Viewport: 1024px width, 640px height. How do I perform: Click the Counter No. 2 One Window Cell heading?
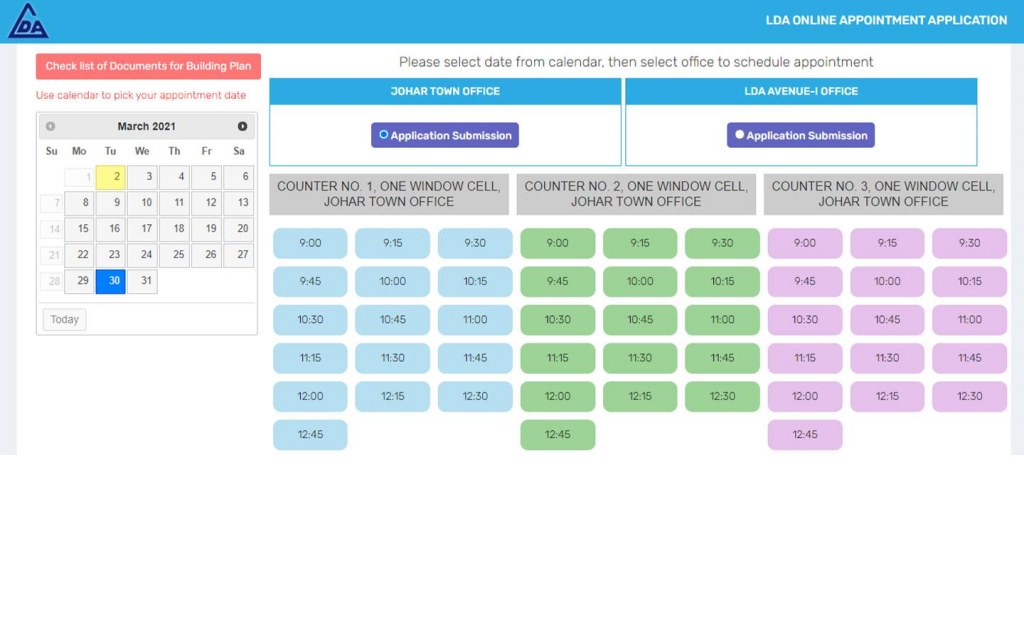[x=636, y=194]
